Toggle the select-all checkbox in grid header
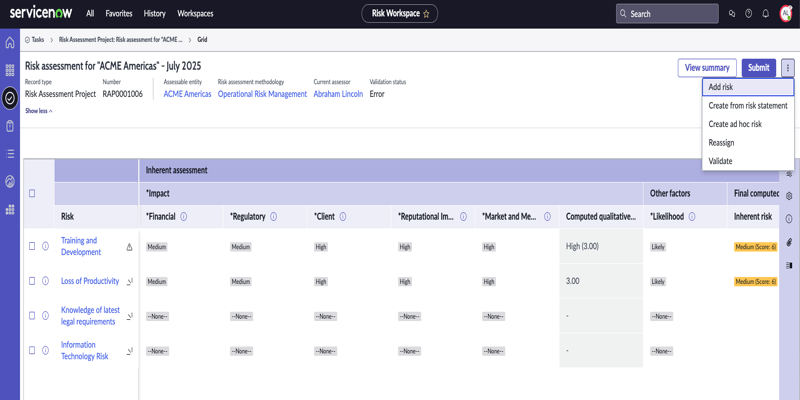 click(32, 193)
